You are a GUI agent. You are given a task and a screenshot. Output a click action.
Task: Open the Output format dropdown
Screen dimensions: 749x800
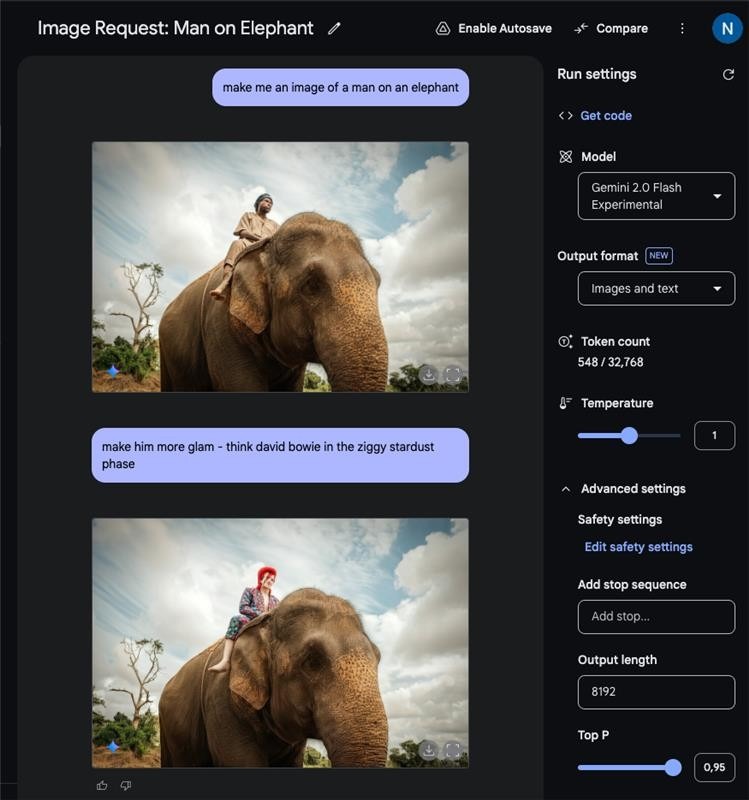point(656,289)
